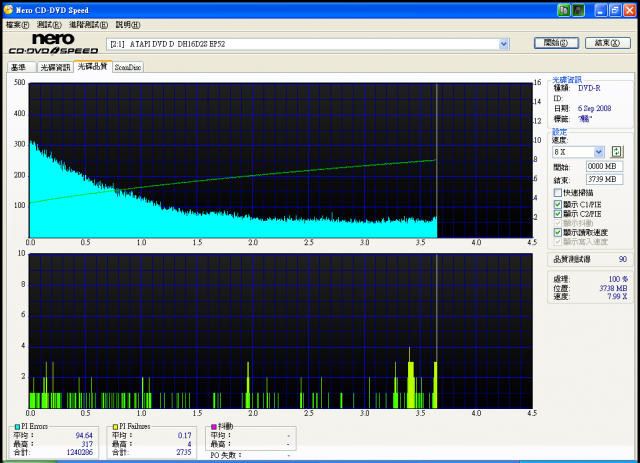Click the green chart icon in title bar
The image size is (640, 463).
[563, 10]
